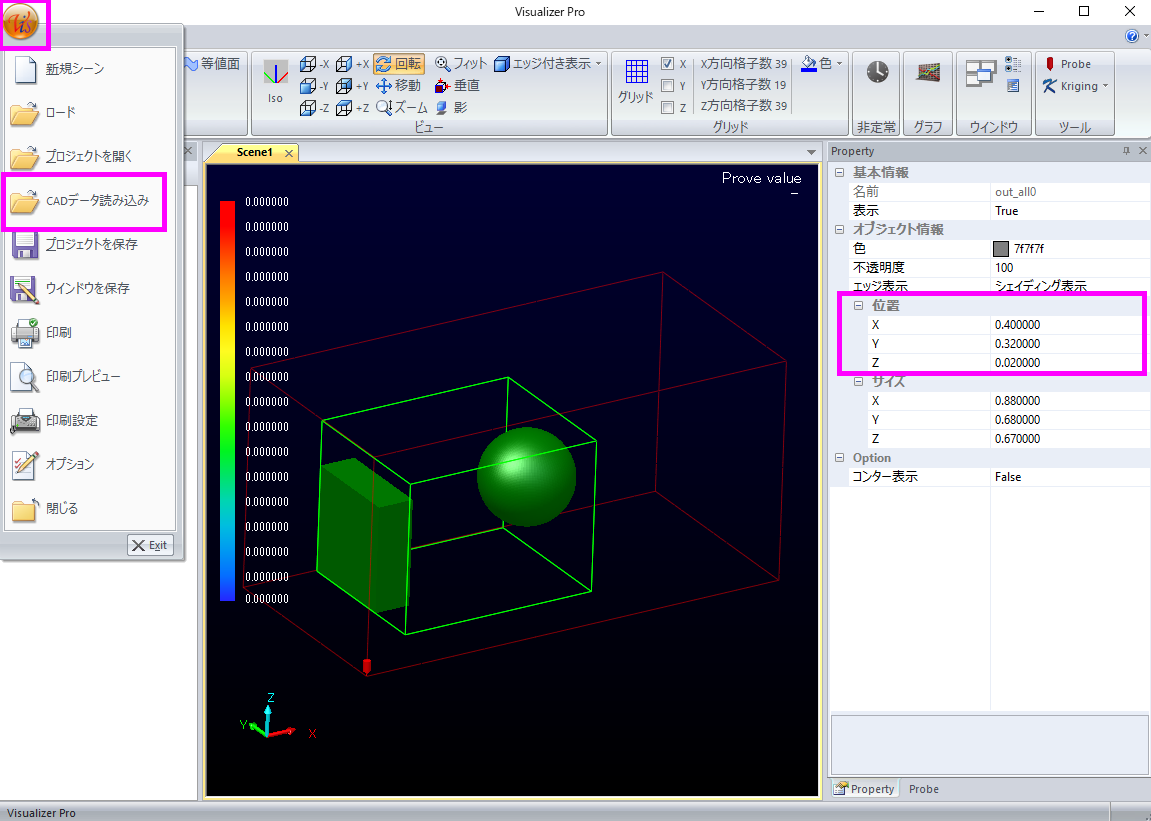
Task: Select the 回転 rotate tool
Action: point(399,64)
